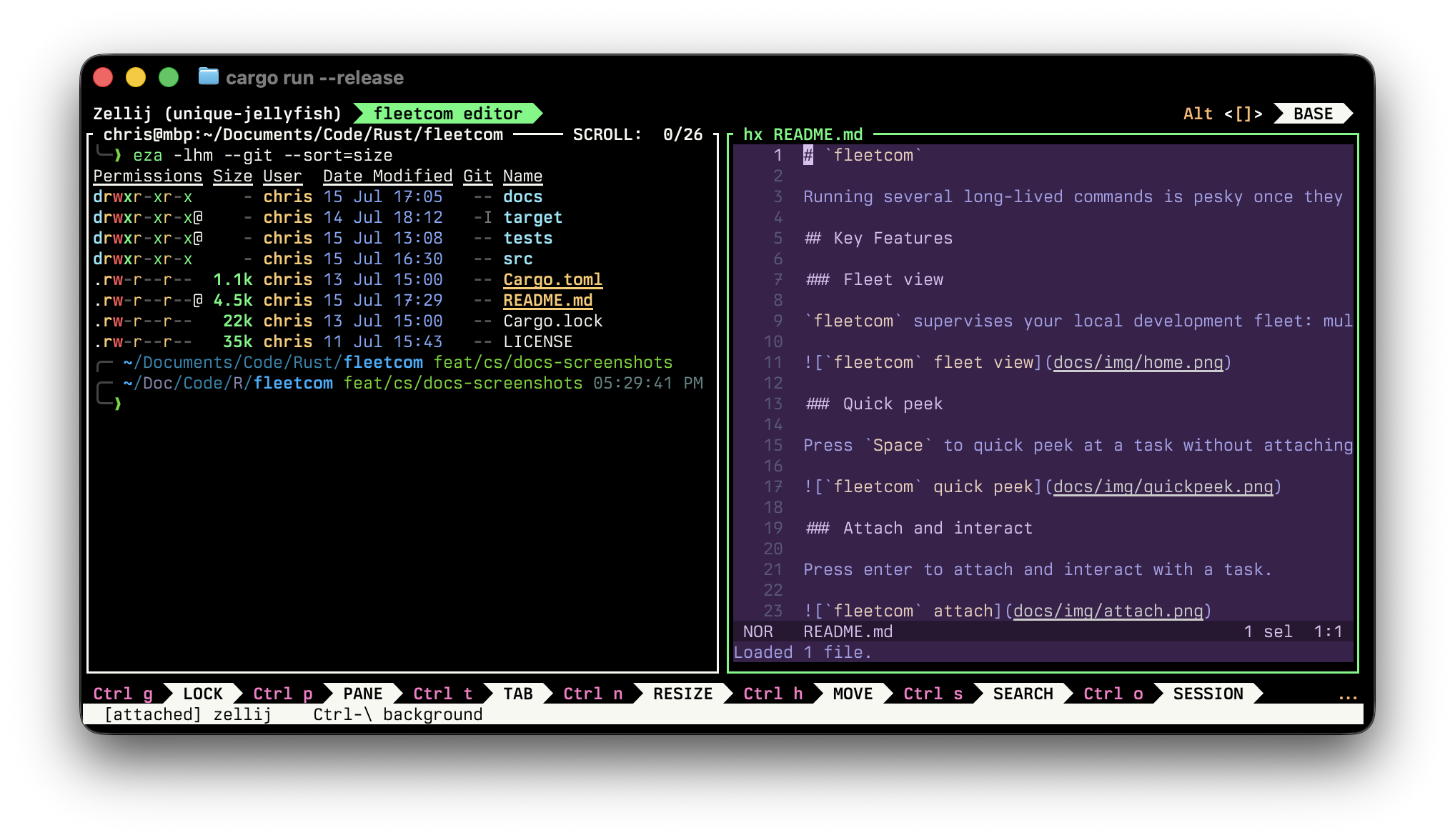Click the Zellij (unique-jellyfish) session name
The height and width of the screenshot is (840, 1455).
(217, 114)
